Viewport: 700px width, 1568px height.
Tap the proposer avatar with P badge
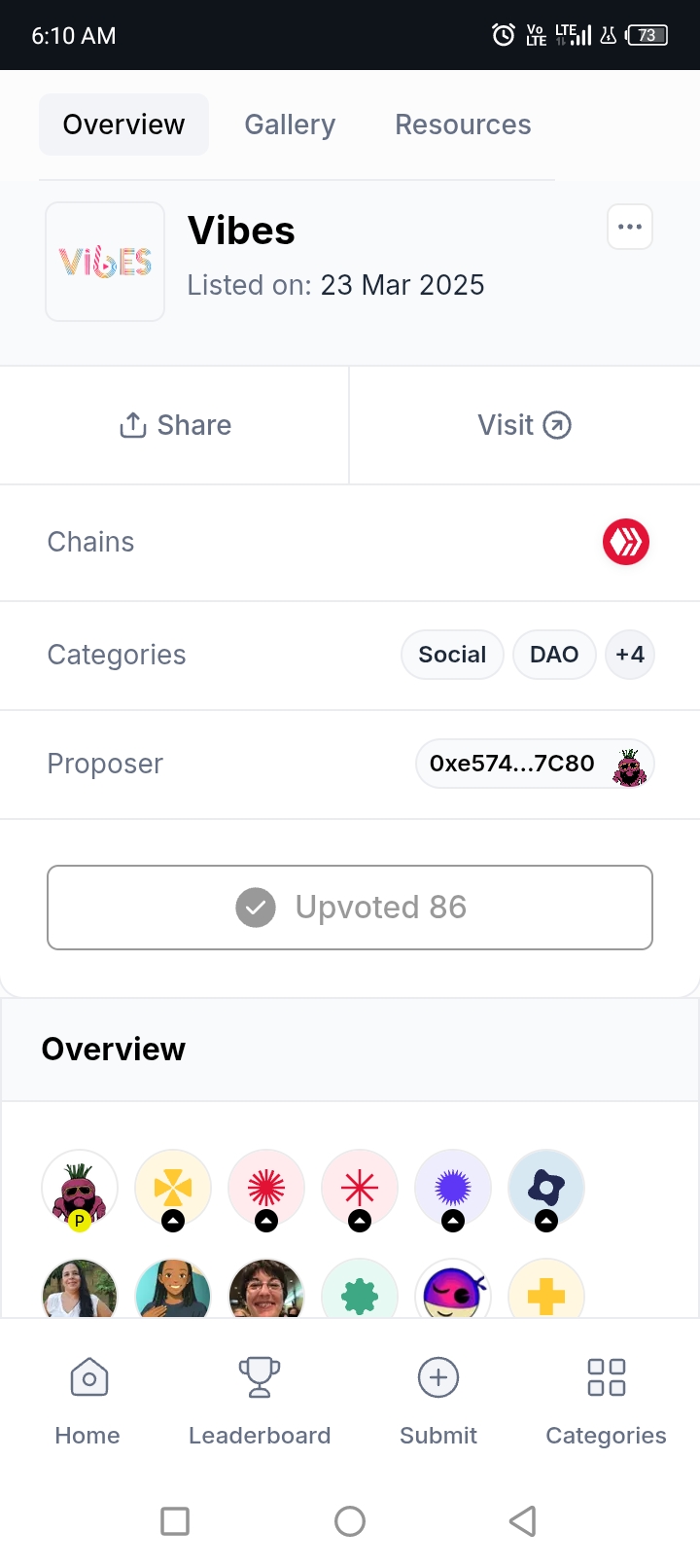(x=80, y=1189)
